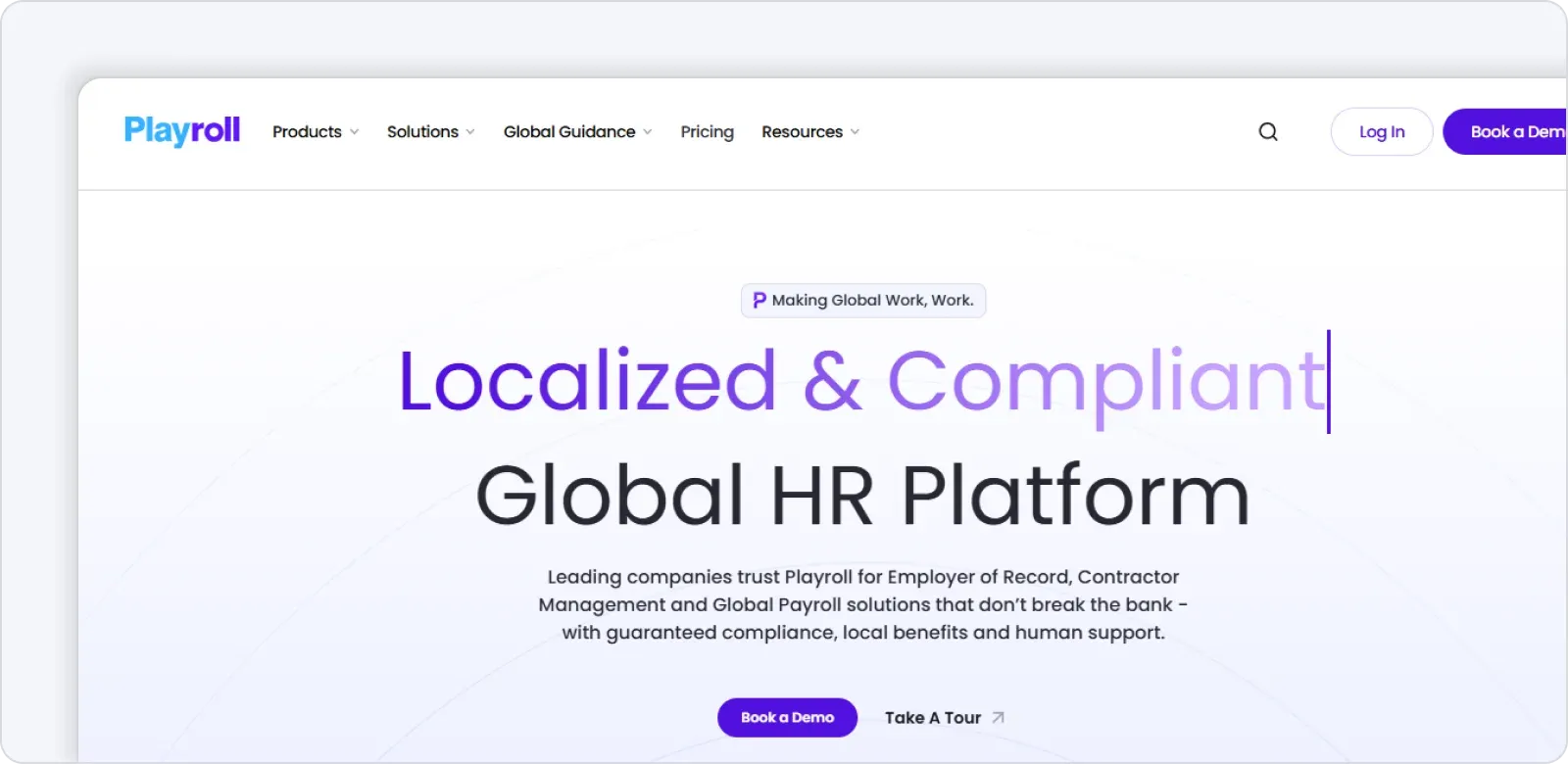Select the Resources menu label

802,131
